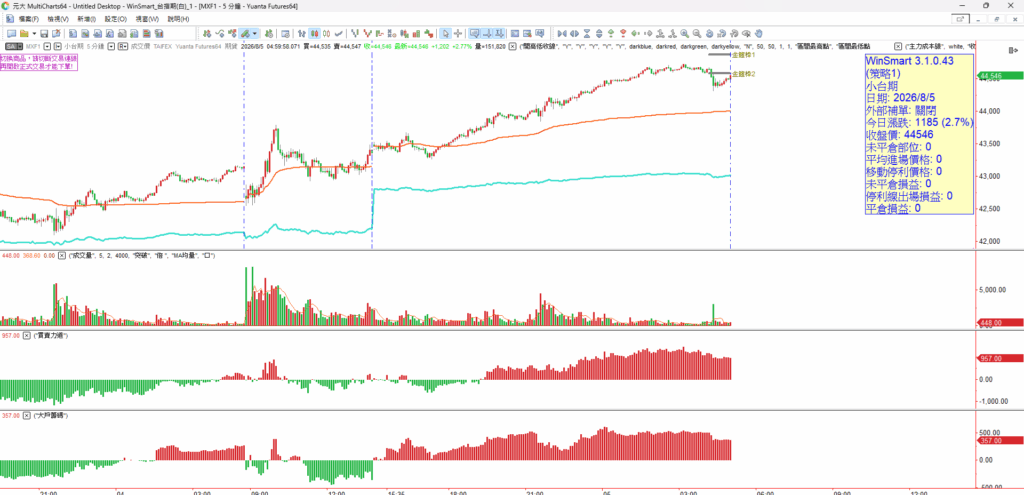Click the zoom out magnifier icon
This screenshot has height=495, width=1024.
(697, 33)
